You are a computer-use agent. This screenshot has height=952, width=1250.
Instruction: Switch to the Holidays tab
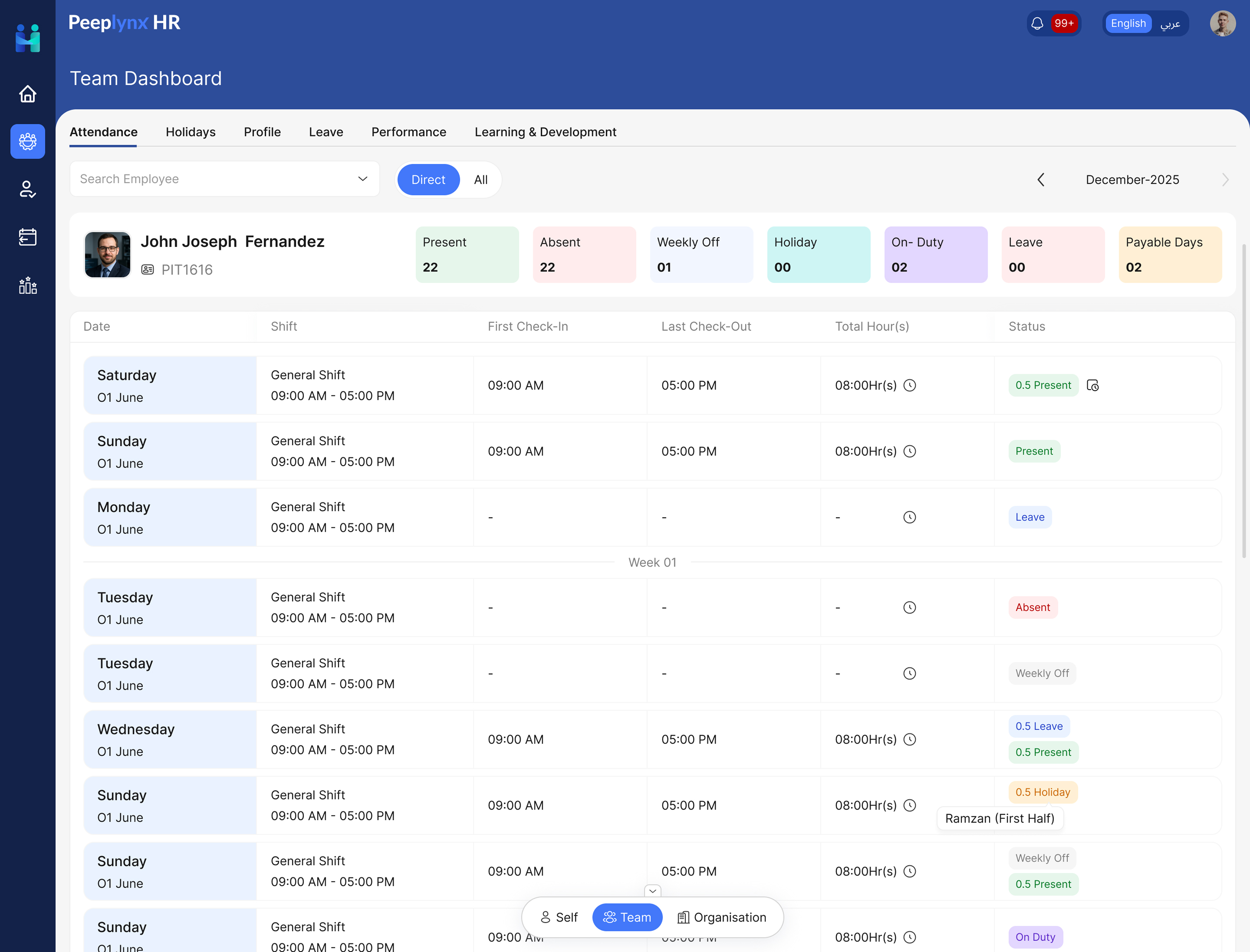coord(190,132)
